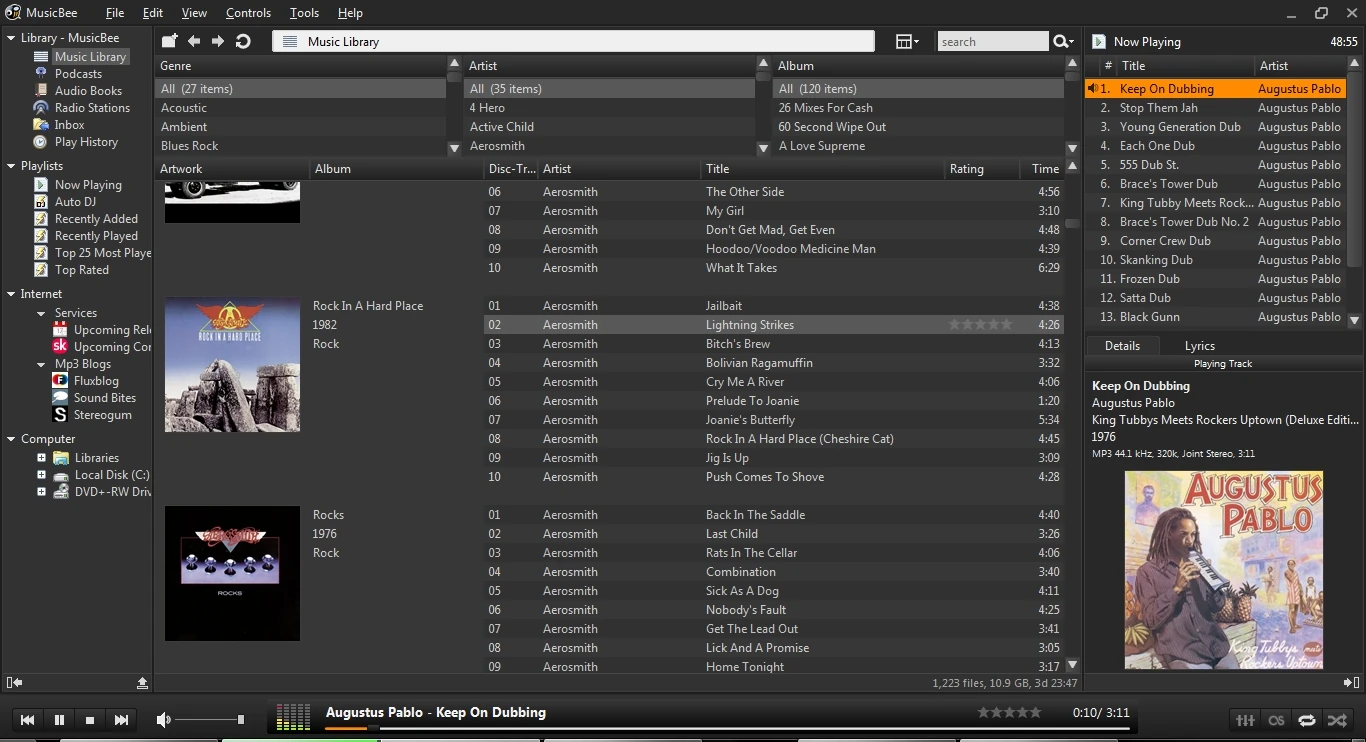1366x742 pixels.
Task: Skip to the next track
Action: click(x=121, y=720)
